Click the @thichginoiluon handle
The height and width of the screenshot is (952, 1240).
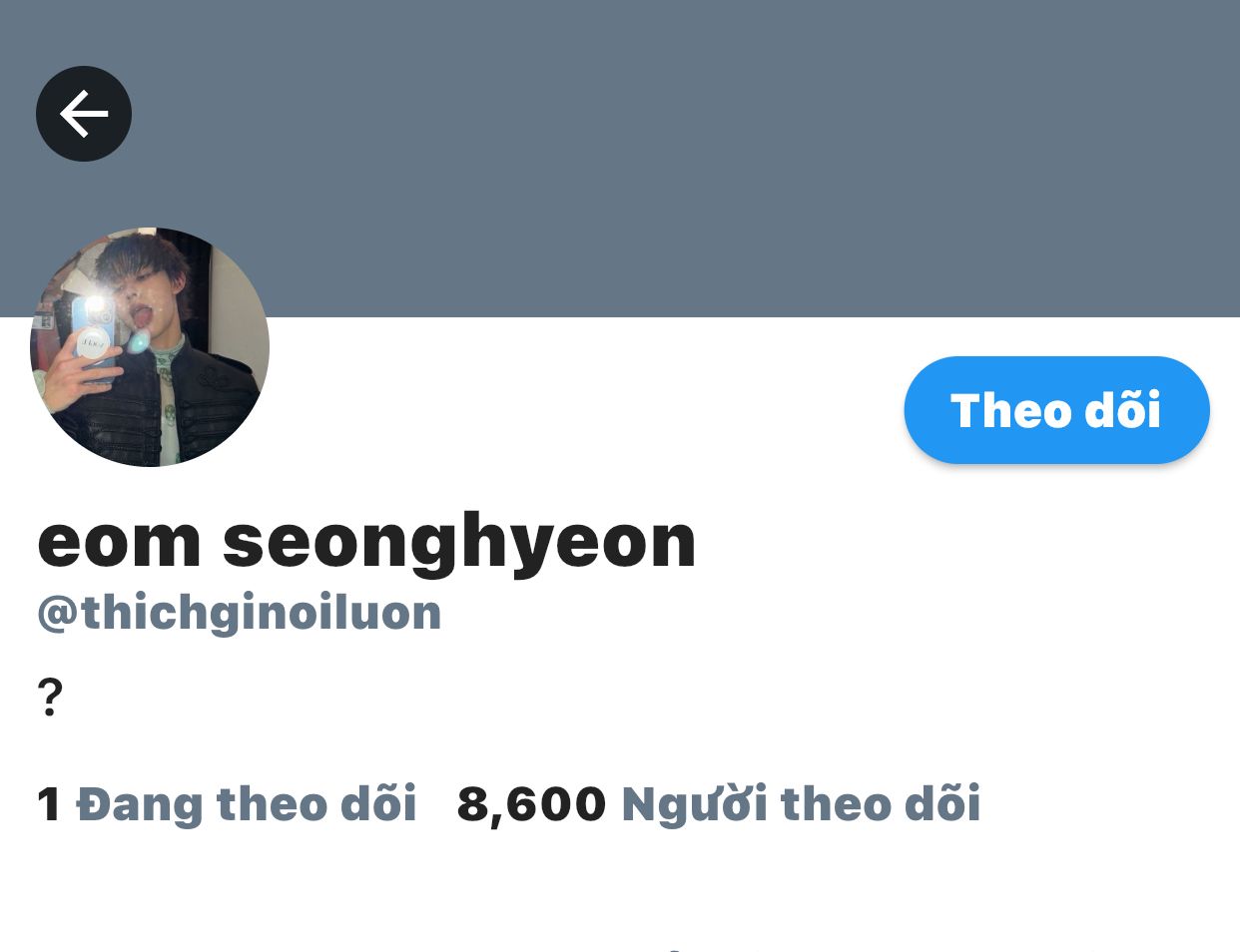coord(240,613)
